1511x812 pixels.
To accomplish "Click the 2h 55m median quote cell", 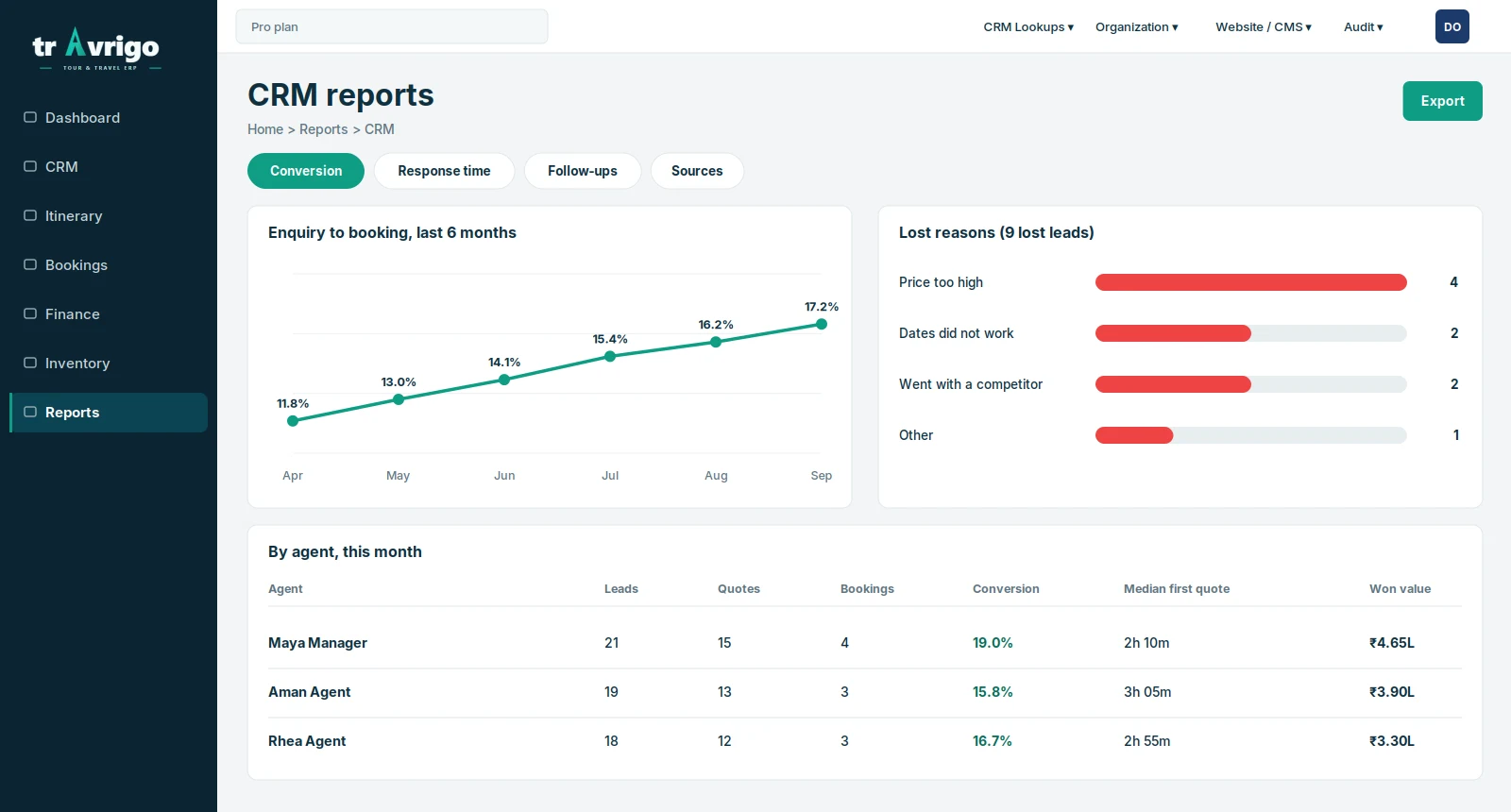I will click(x=1146, y=741).
